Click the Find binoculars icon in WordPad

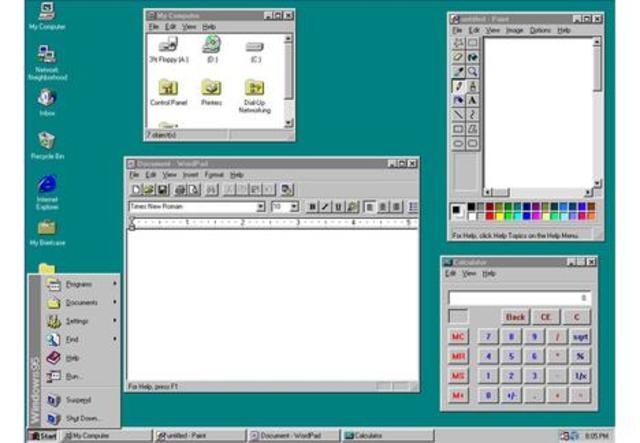[x=211, y=189]
